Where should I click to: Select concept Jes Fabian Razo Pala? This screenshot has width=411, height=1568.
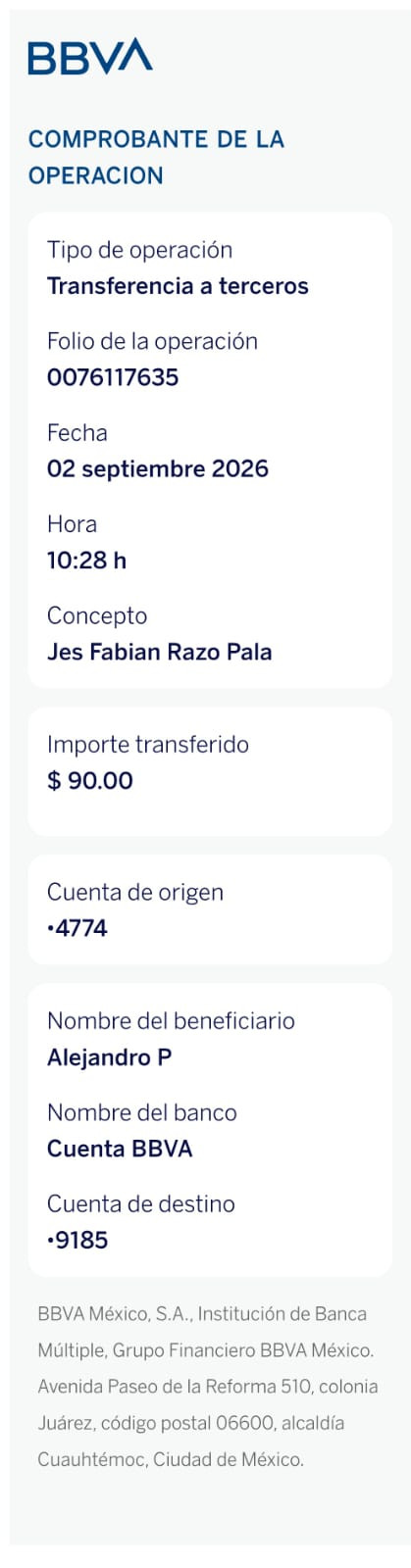pyautogui.click(x=160, y=652)
